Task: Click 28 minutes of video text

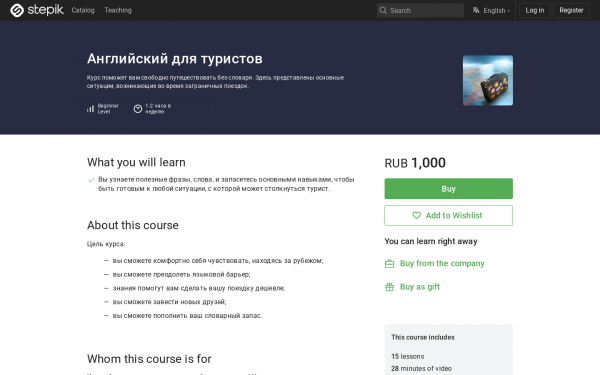Action: [421, 368]
